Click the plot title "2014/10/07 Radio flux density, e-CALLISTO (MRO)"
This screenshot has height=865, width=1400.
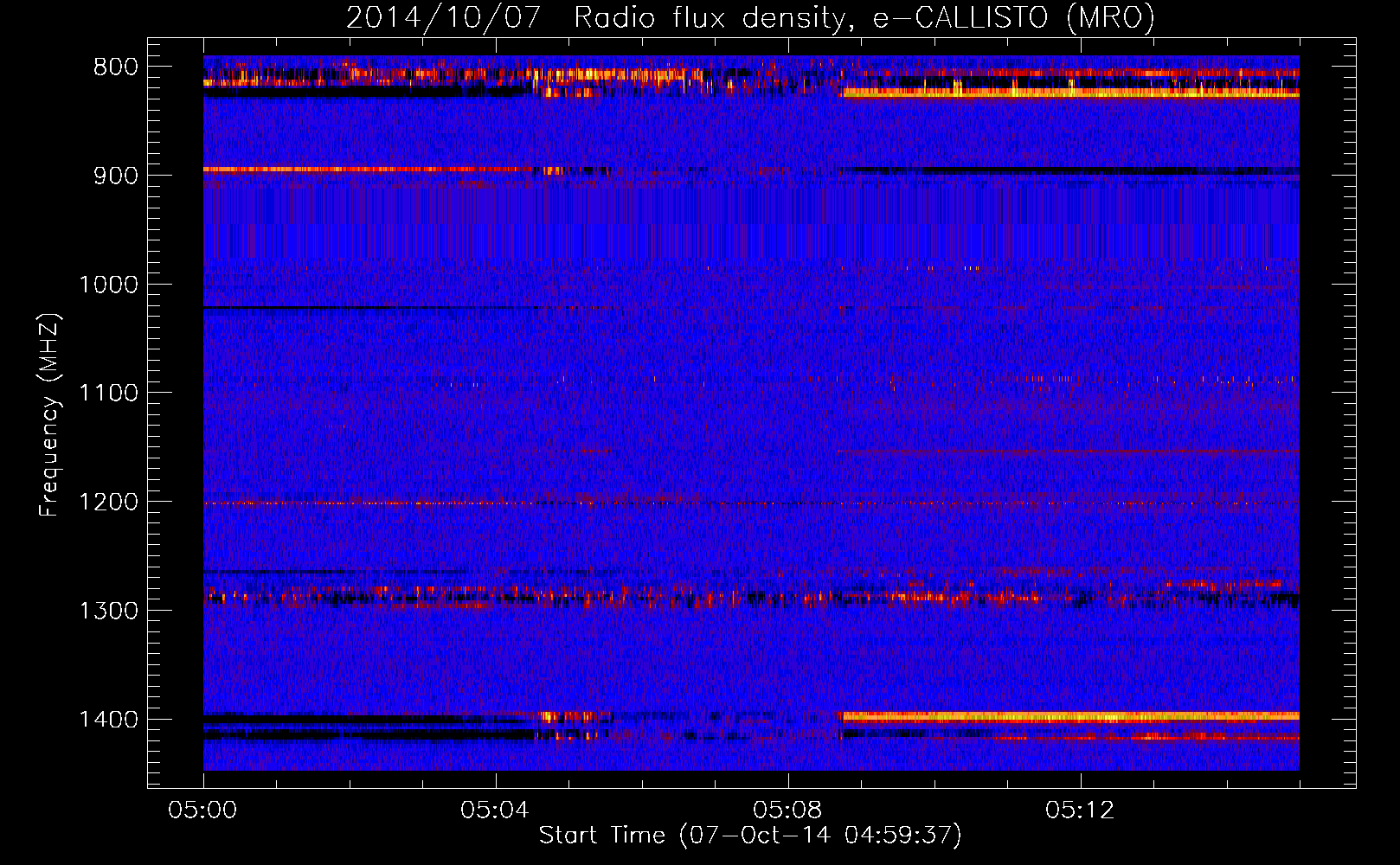click(x=750, y=18)
